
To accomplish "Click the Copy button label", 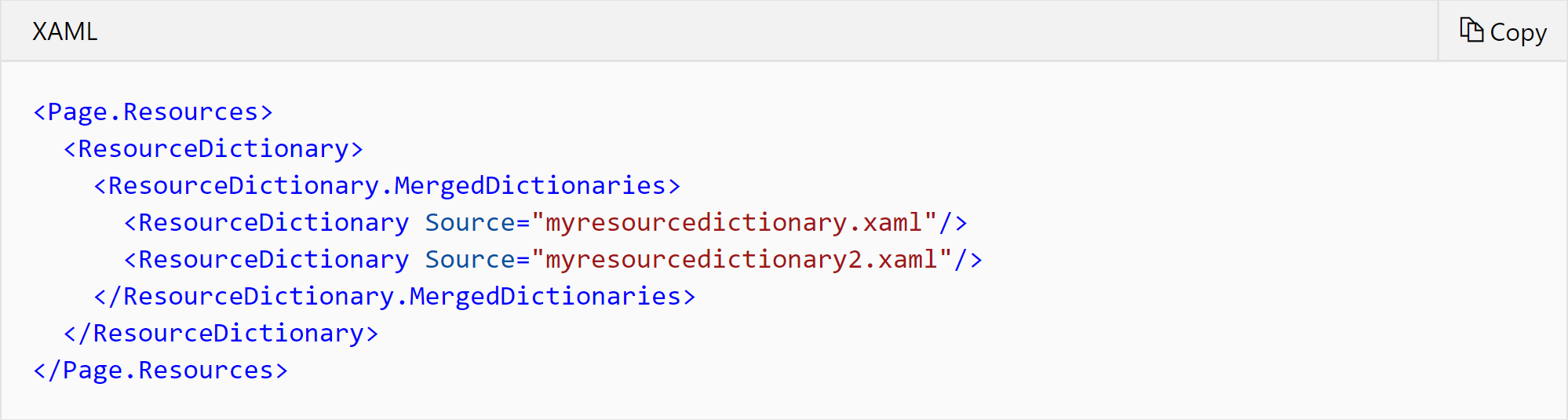I will click(x=1518, y=32).
